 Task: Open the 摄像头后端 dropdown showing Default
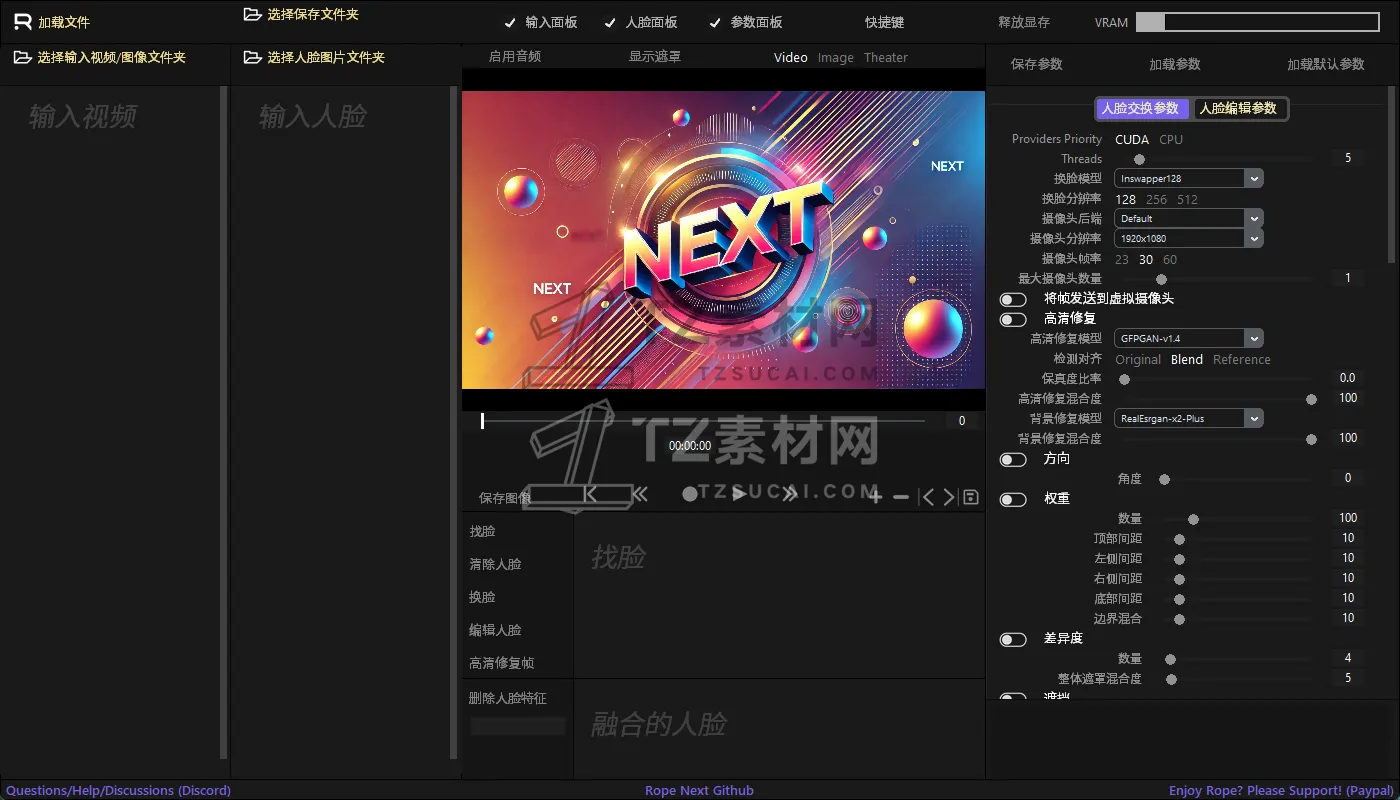click(x=1189, y=218)
